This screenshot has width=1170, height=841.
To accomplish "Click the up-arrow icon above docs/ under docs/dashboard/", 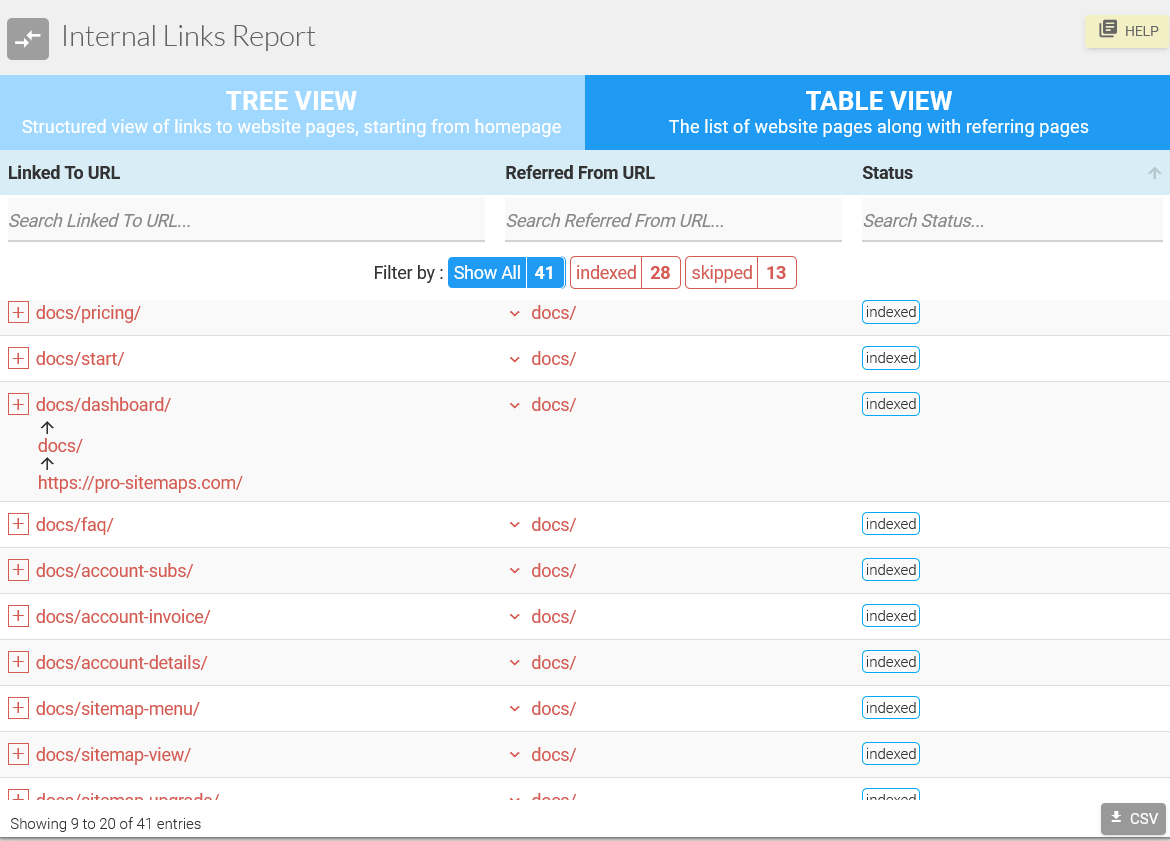I will click(x=47, y=427).
